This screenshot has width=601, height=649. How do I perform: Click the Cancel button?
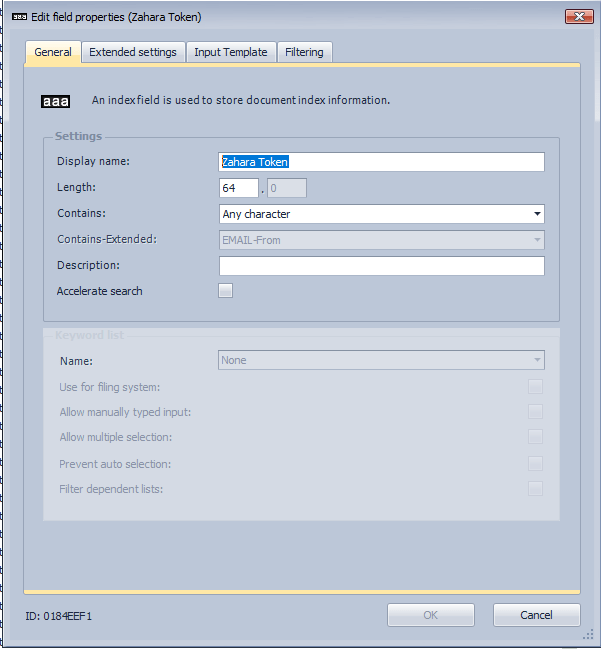click(x=536, y=615)
